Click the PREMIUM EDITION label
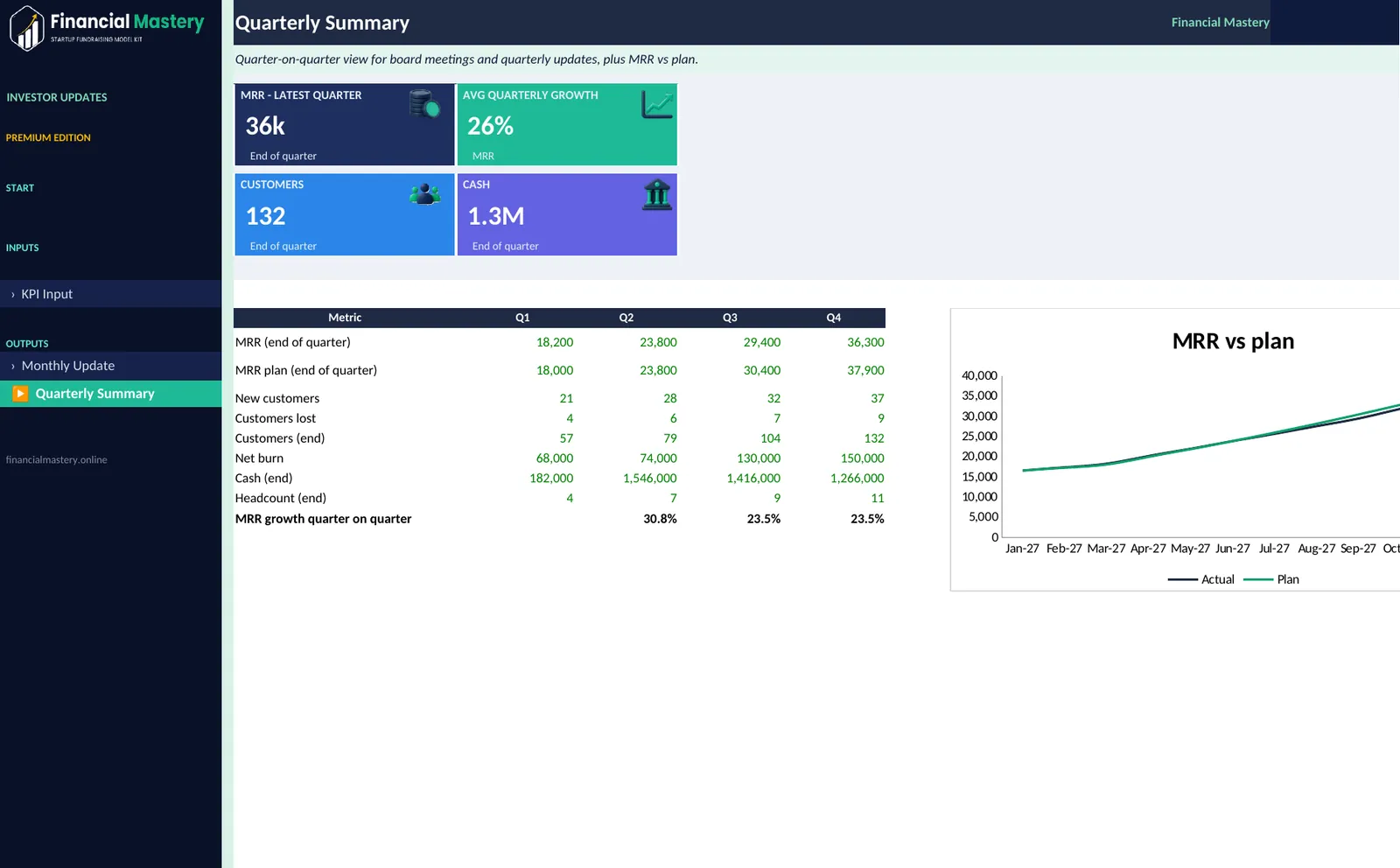Screen dimensions: 1400x868 [48, 137]
